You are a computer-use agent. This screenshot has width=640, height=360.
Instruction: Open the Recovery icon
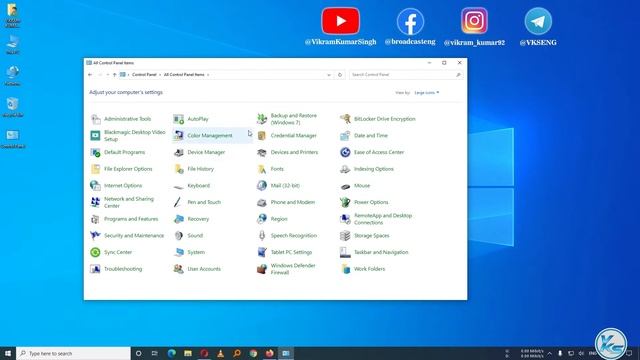(x=179, y=219)
